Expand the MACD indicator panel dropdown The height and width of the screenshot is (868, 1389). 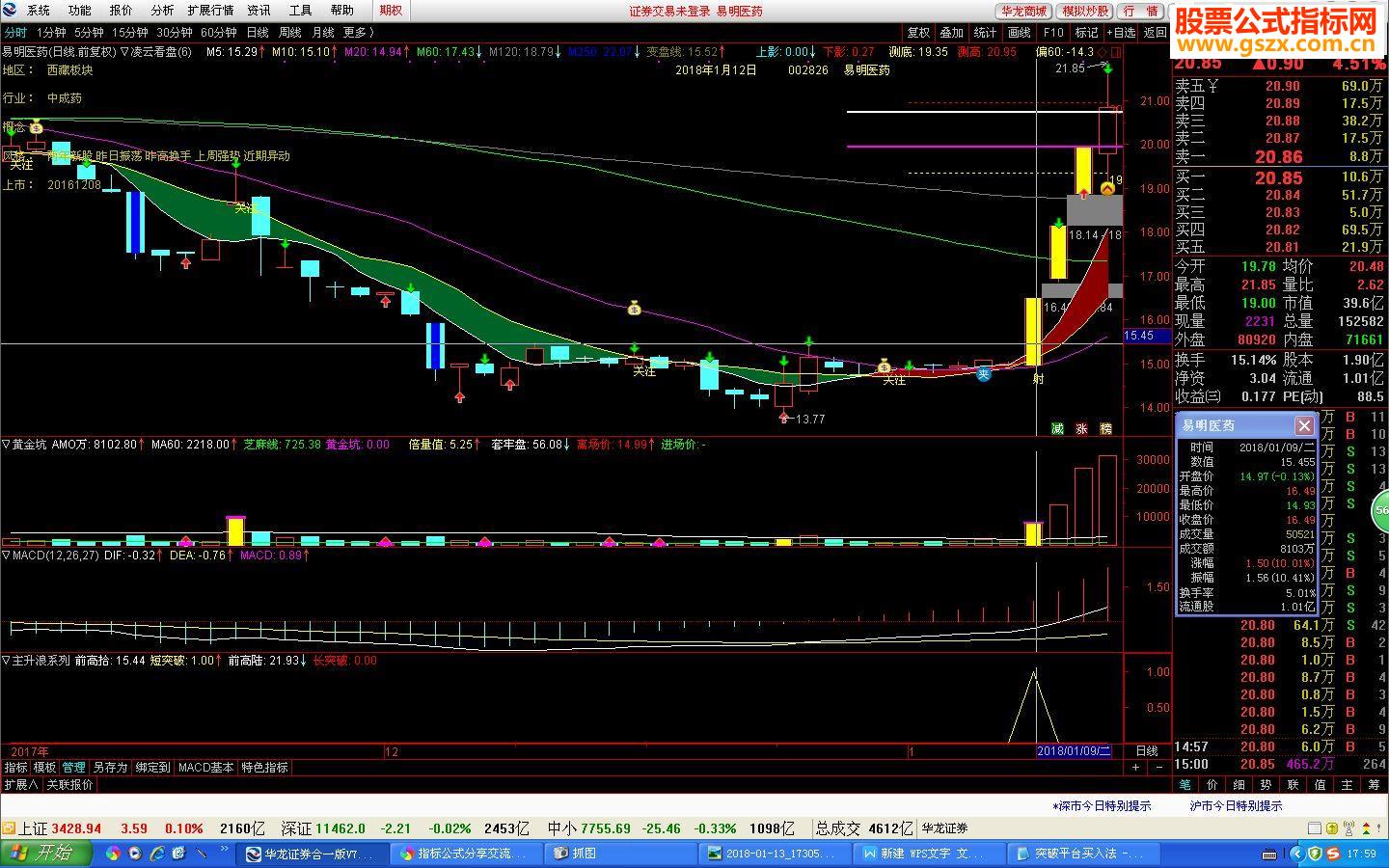click(x=6, y=556)
